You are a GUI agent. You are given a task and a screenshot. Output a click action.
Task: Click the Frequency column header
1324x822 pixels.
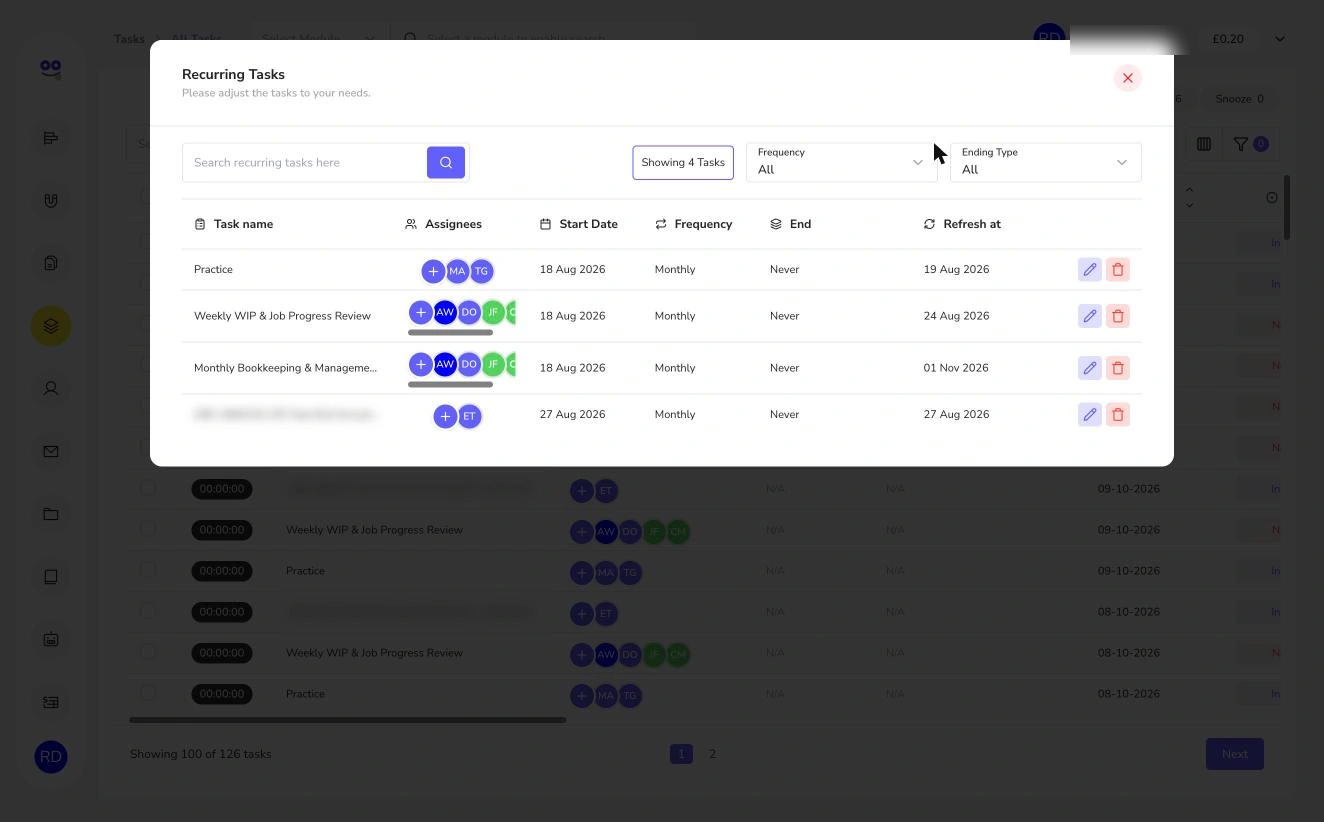[x=694, y=224]
